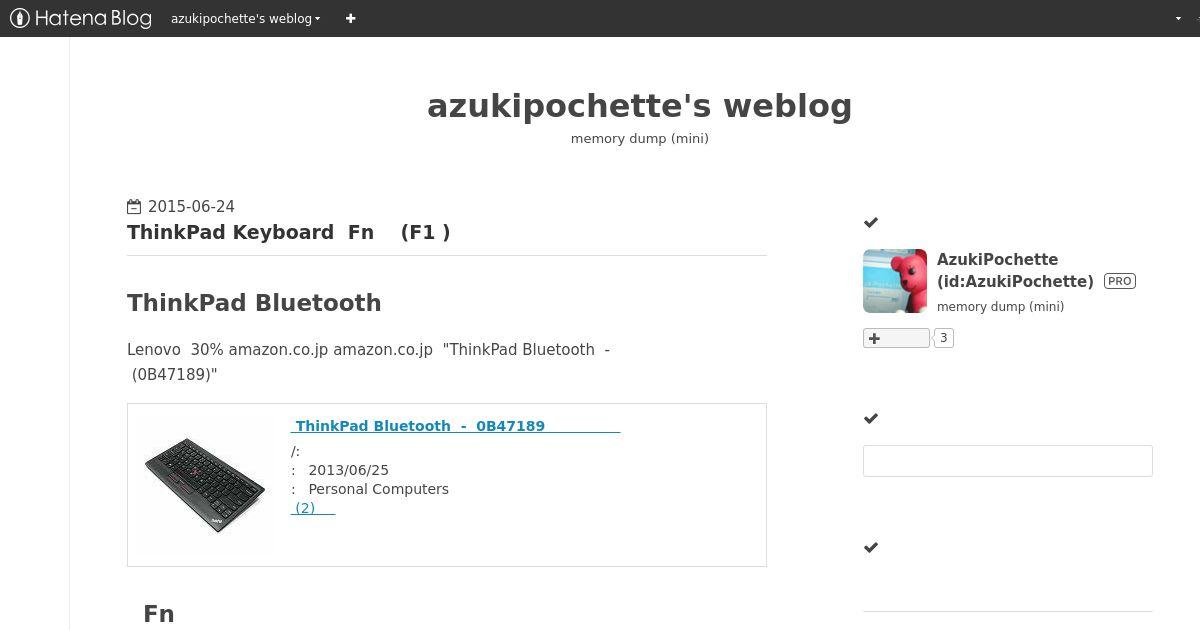This screenshot has width=1200, height=630.
Task: Click the checkmark icon below the search box
Action: click(x=871, y=547)
